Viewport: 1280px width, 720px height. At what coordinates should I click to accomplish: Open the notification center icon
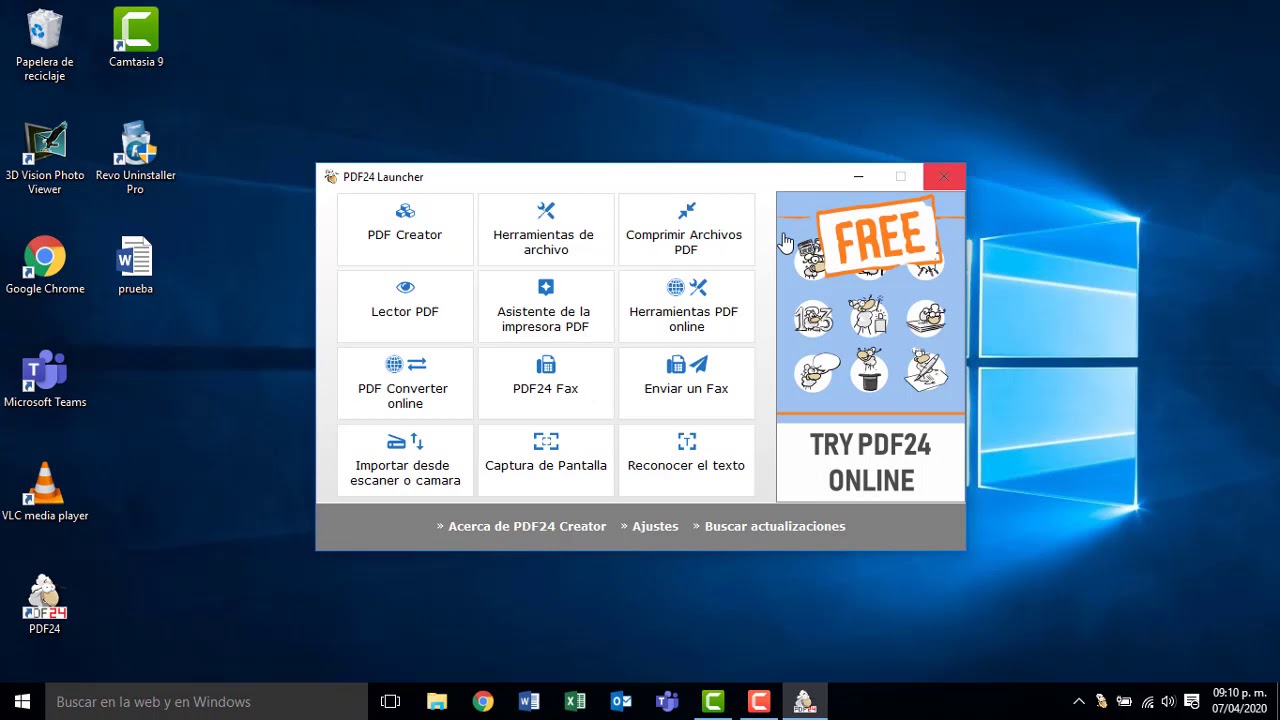pos(1192,701)
